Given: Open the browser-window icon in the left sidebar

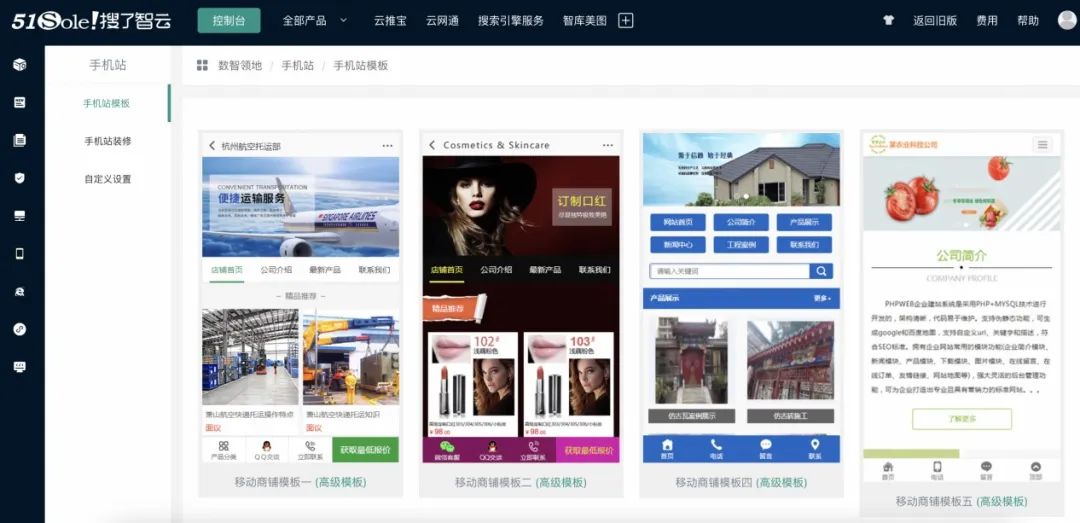Looking at the screenshot, I should (x=20, y=102).
